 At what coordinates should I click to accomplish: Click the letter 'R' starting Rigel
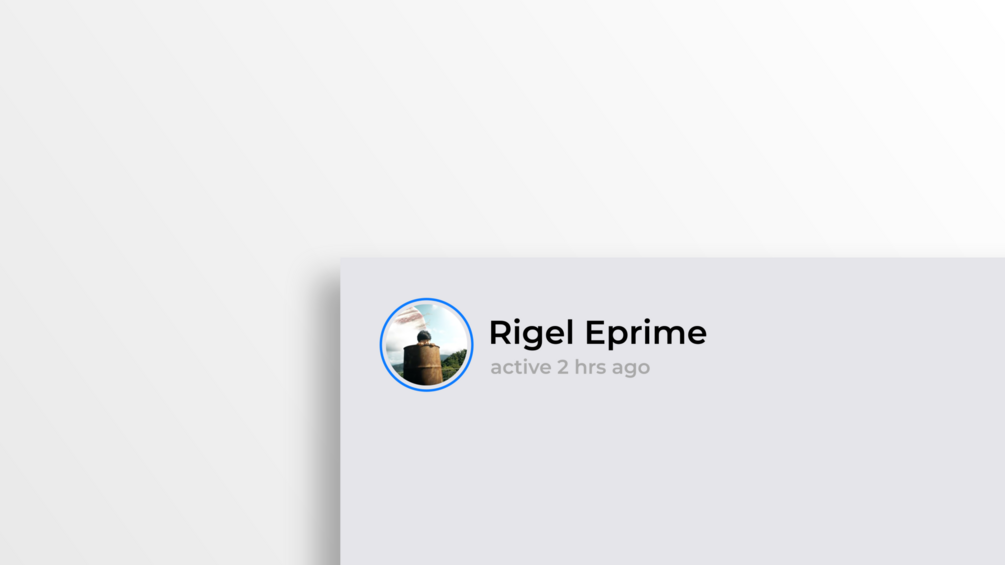click(501, 333)
